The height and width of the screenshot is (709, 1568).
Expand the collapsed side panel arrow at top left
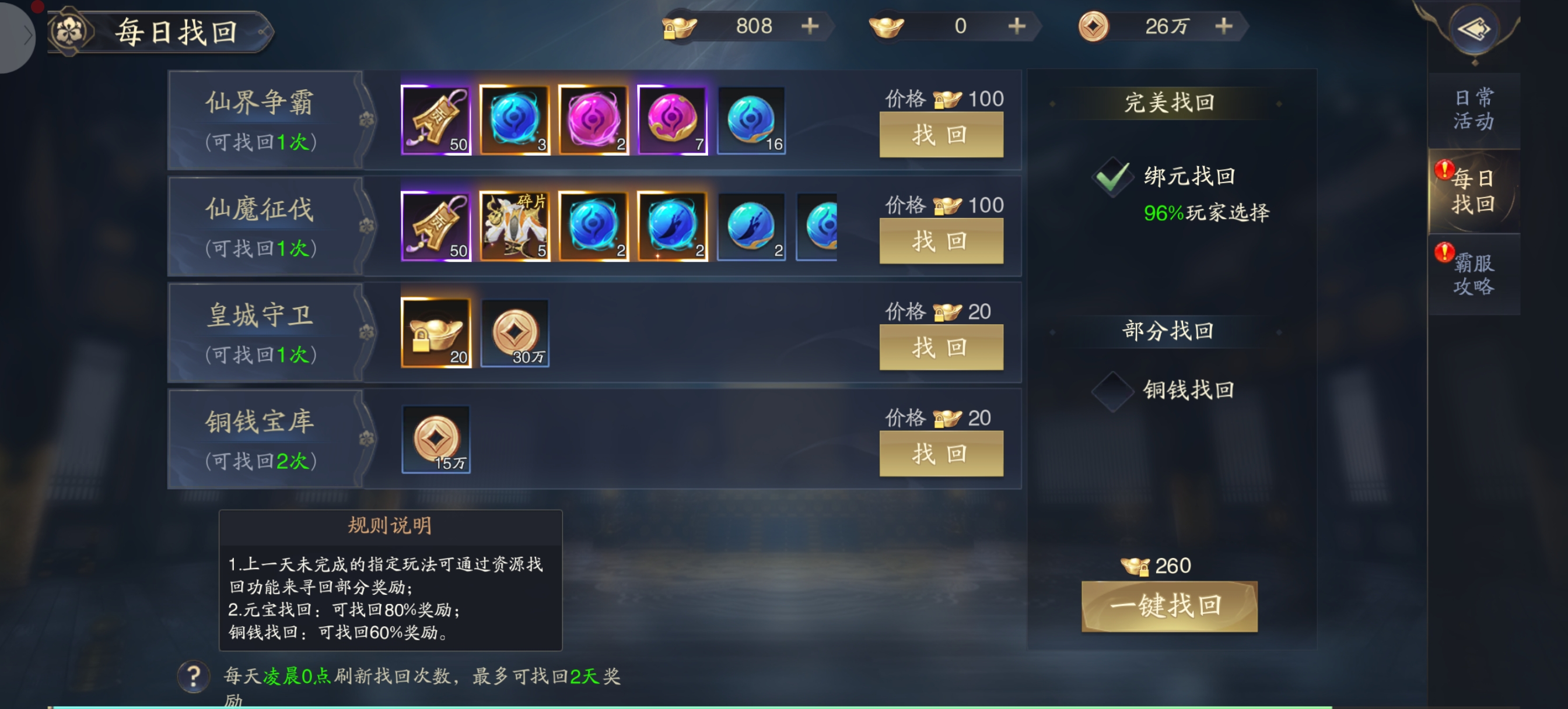pos(17,36)
